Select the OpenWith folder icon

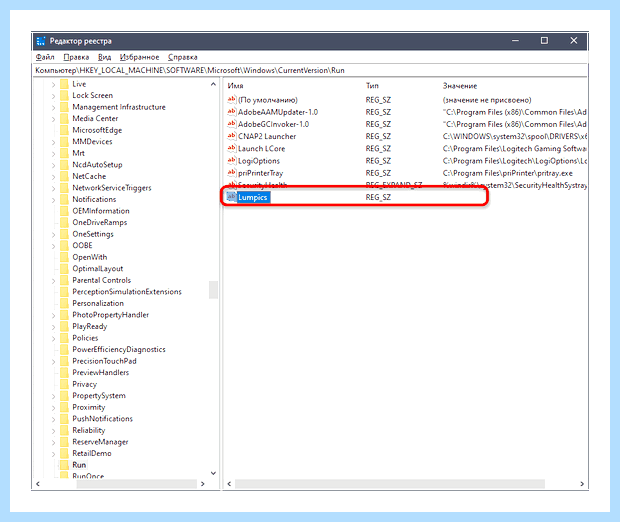coord(64,257)
